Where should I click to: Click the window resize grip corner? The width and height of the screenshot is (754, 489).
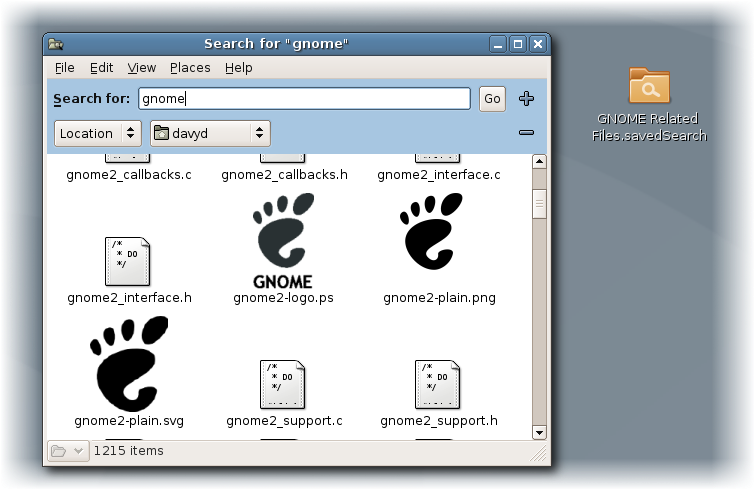pos(540,454)
